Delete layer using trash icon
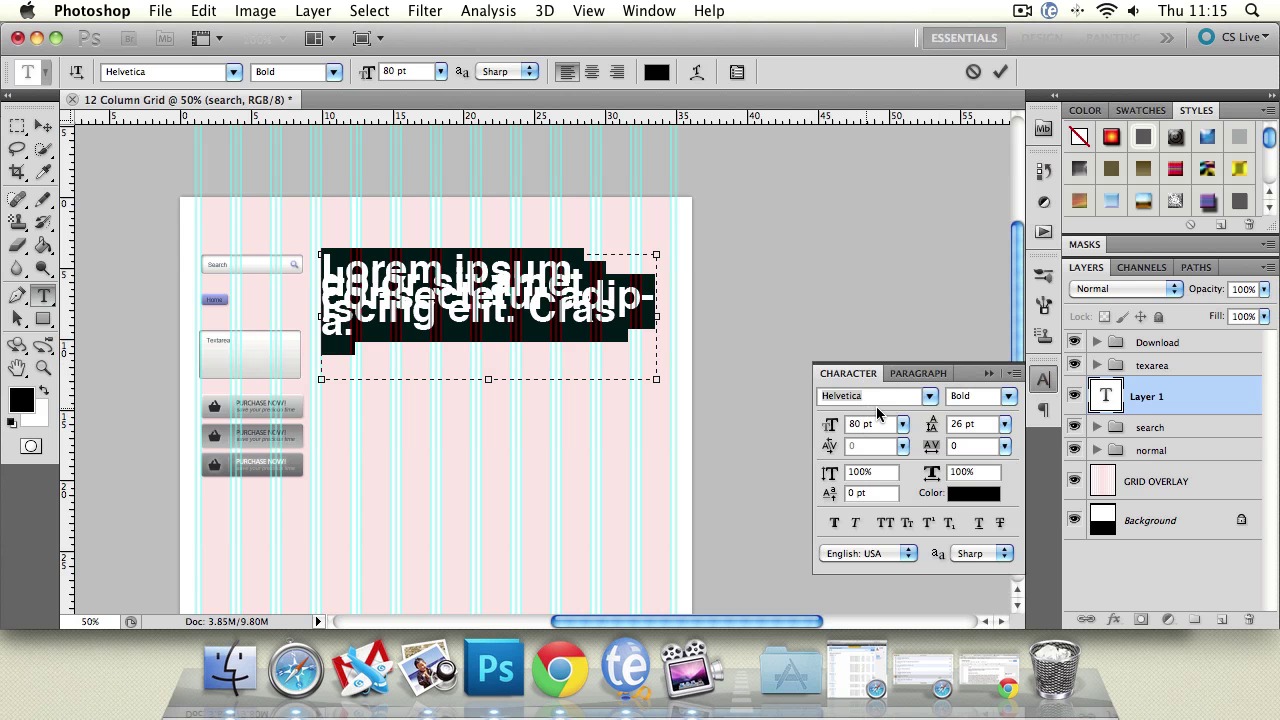The width and height of the screenshot is (1280, 720). click(1249, 620)
